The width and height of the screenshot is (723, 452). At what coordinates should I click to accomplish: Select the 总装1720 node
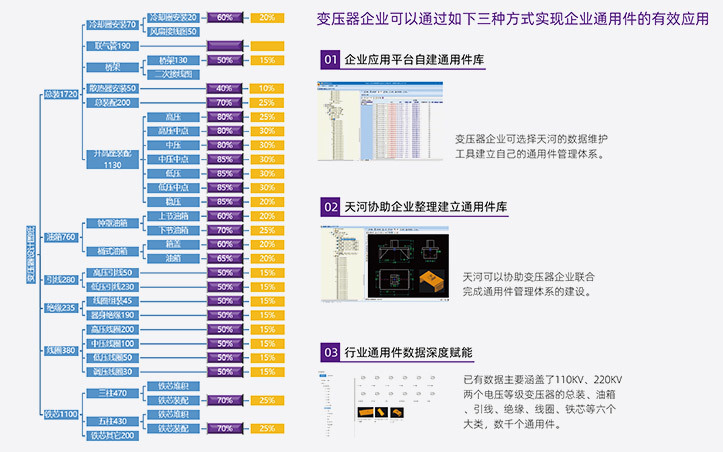coord(61,95)
